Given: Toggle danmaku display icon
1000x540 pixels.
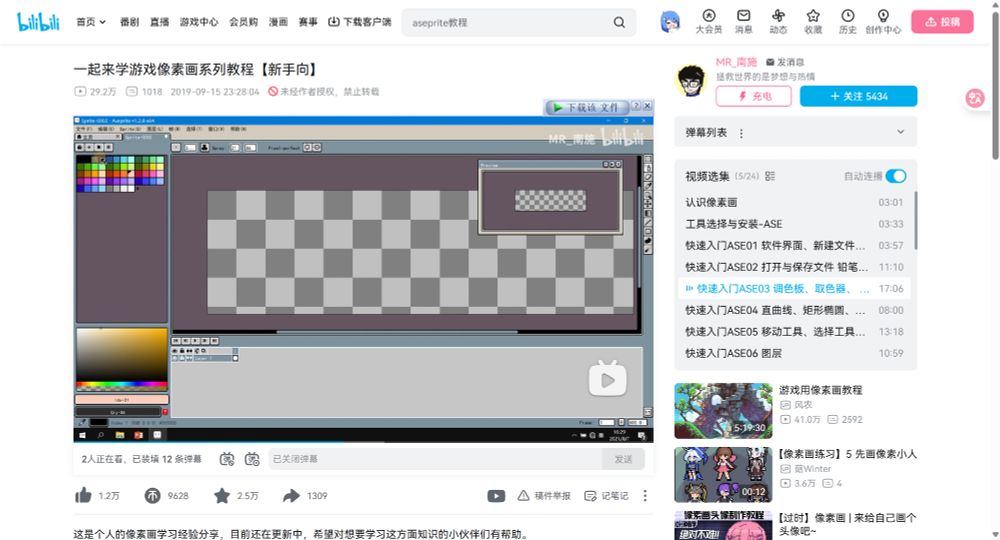Looking at the screenshot, I should (x=227, y=459).
